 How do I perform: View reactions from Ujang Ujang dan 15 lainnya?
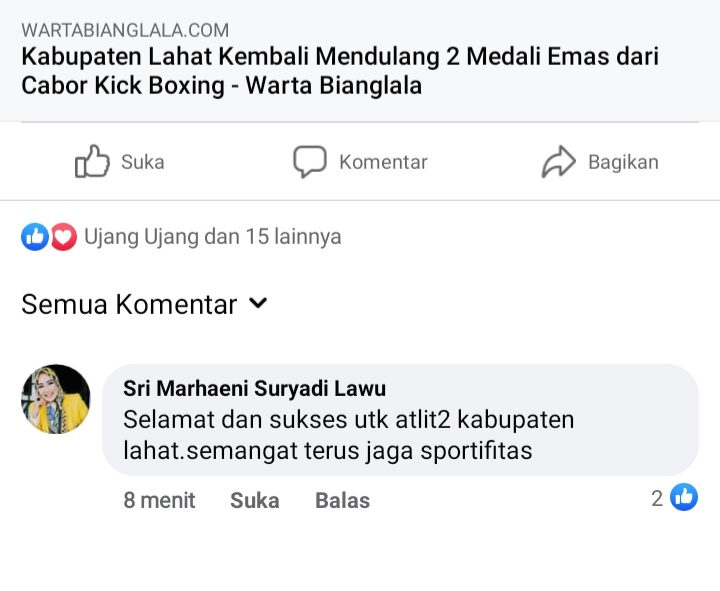point(212,237)
